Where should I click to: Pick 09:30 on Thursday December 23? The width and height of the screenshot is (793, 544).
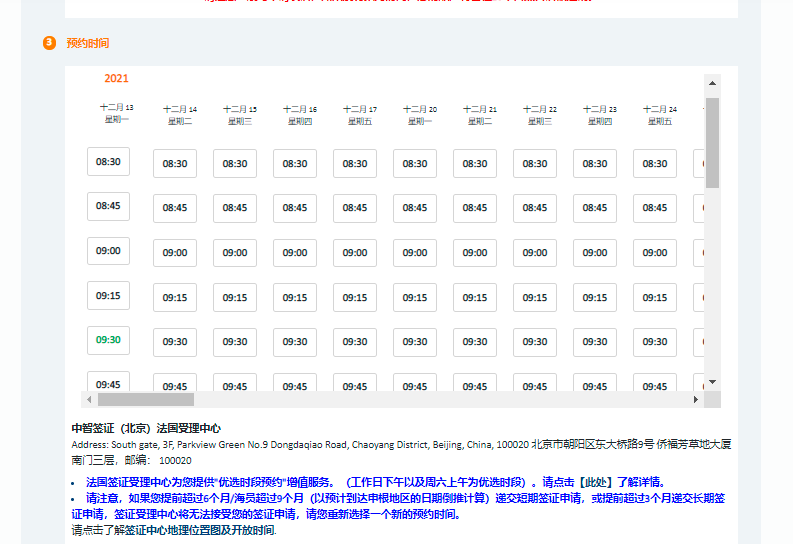(x=595, y=342)
